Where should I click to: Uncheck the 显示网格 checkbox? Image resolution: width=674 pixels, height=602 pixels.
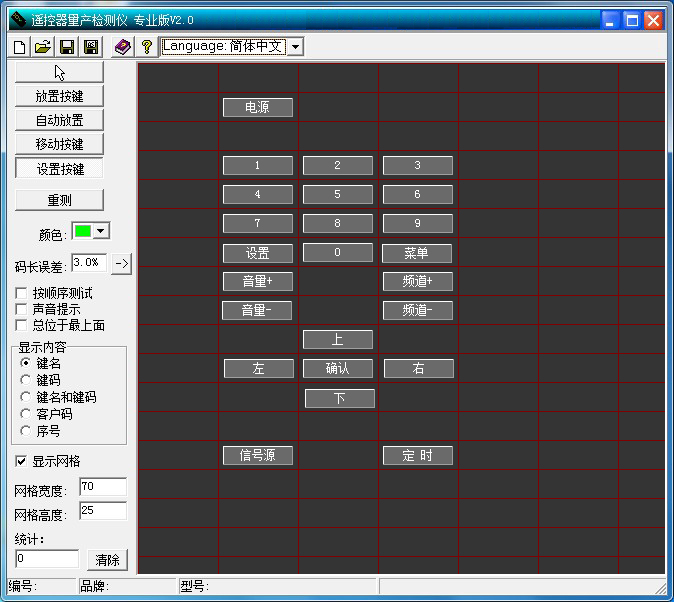pos(22,461)
